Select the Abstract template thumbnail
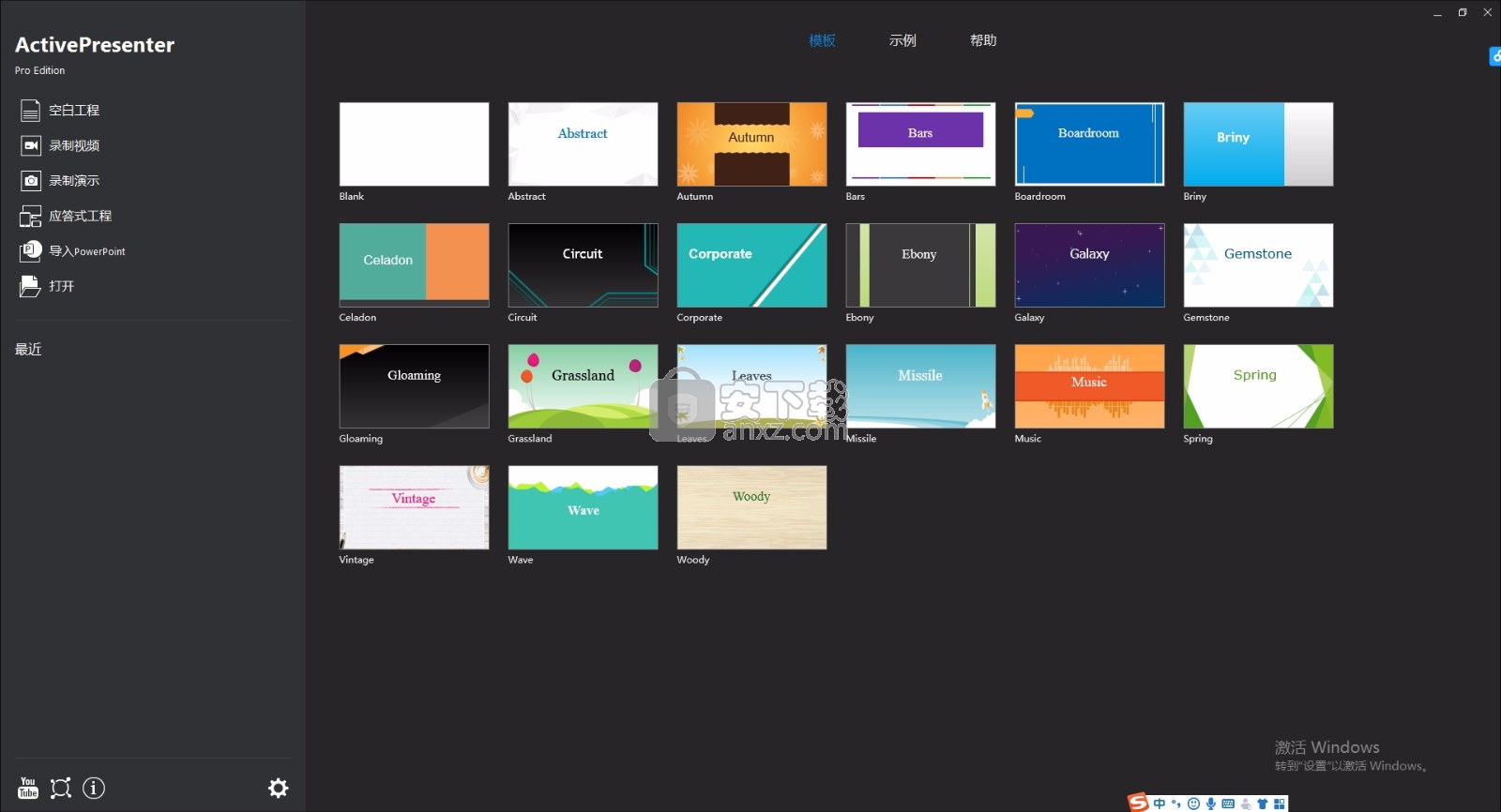 583,144
